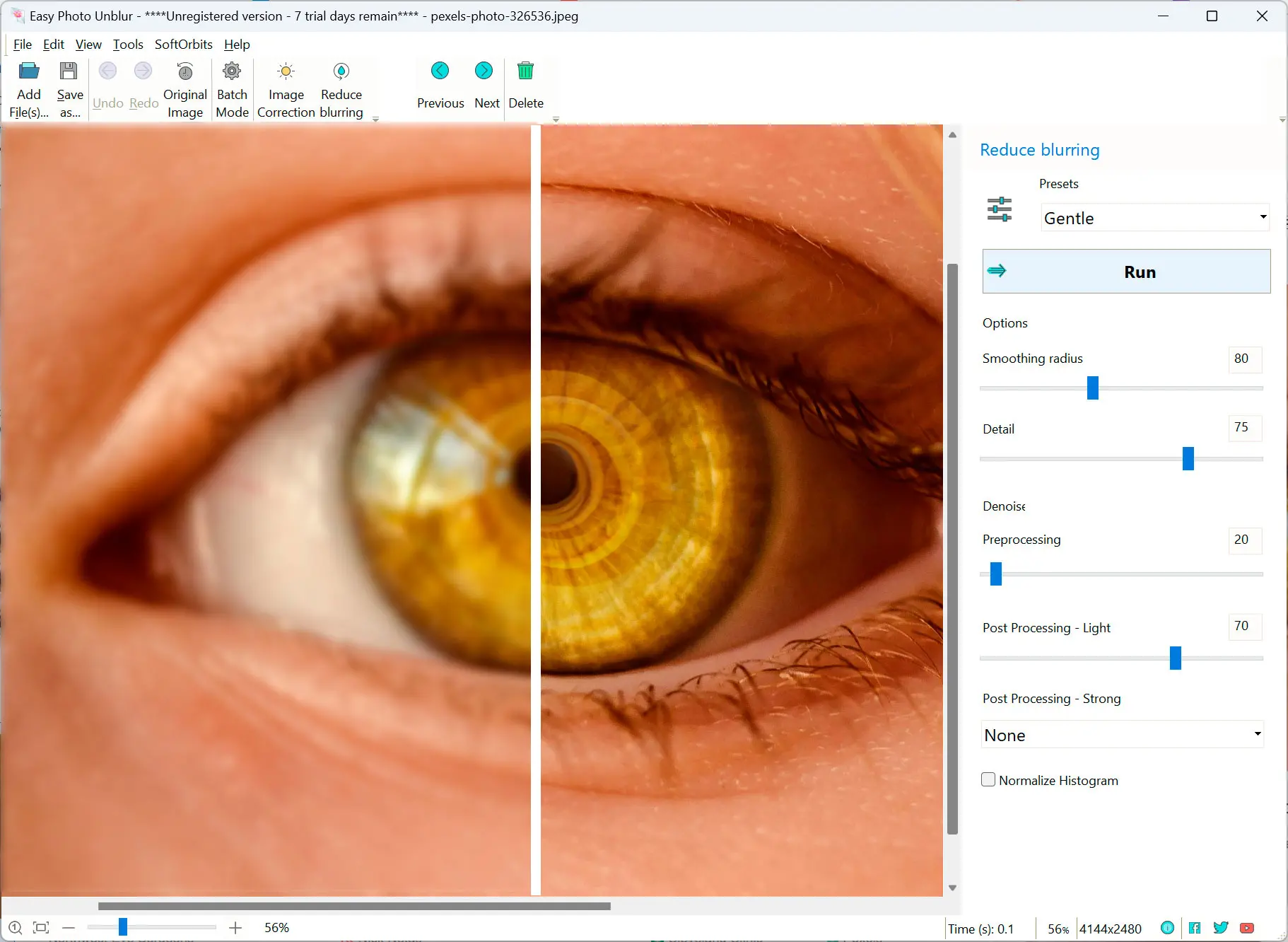Open Batch Mode
The height and width of the screenshot is (942, 1288).
tap(232, 91)
